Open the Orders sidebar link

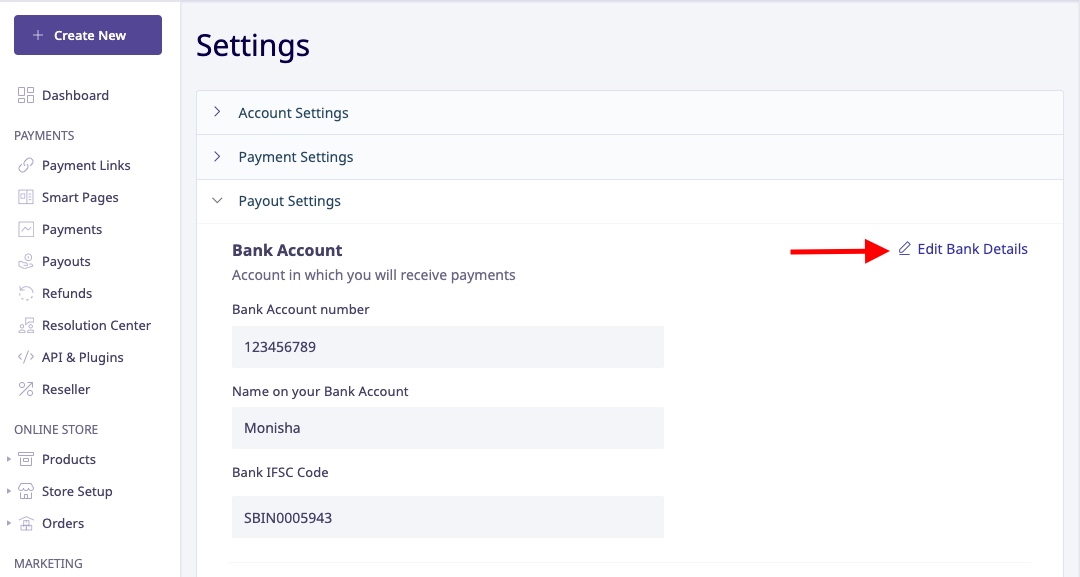coord(63,523)
